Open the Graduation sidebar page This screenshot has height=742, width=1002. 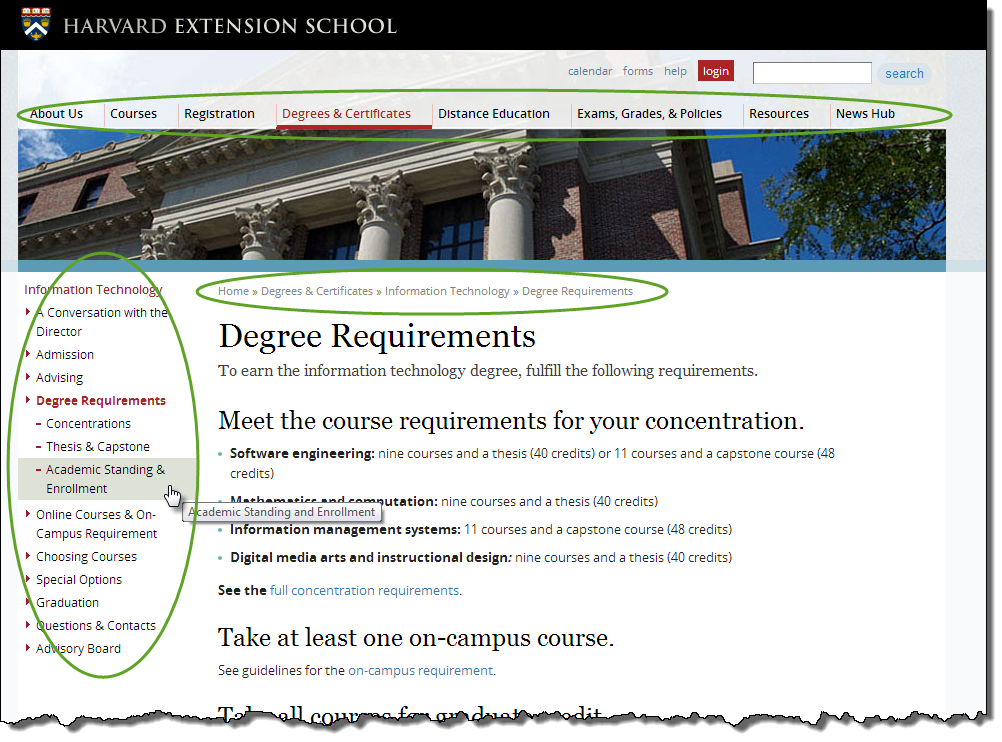pyautogui.click(x=67, y=603)
